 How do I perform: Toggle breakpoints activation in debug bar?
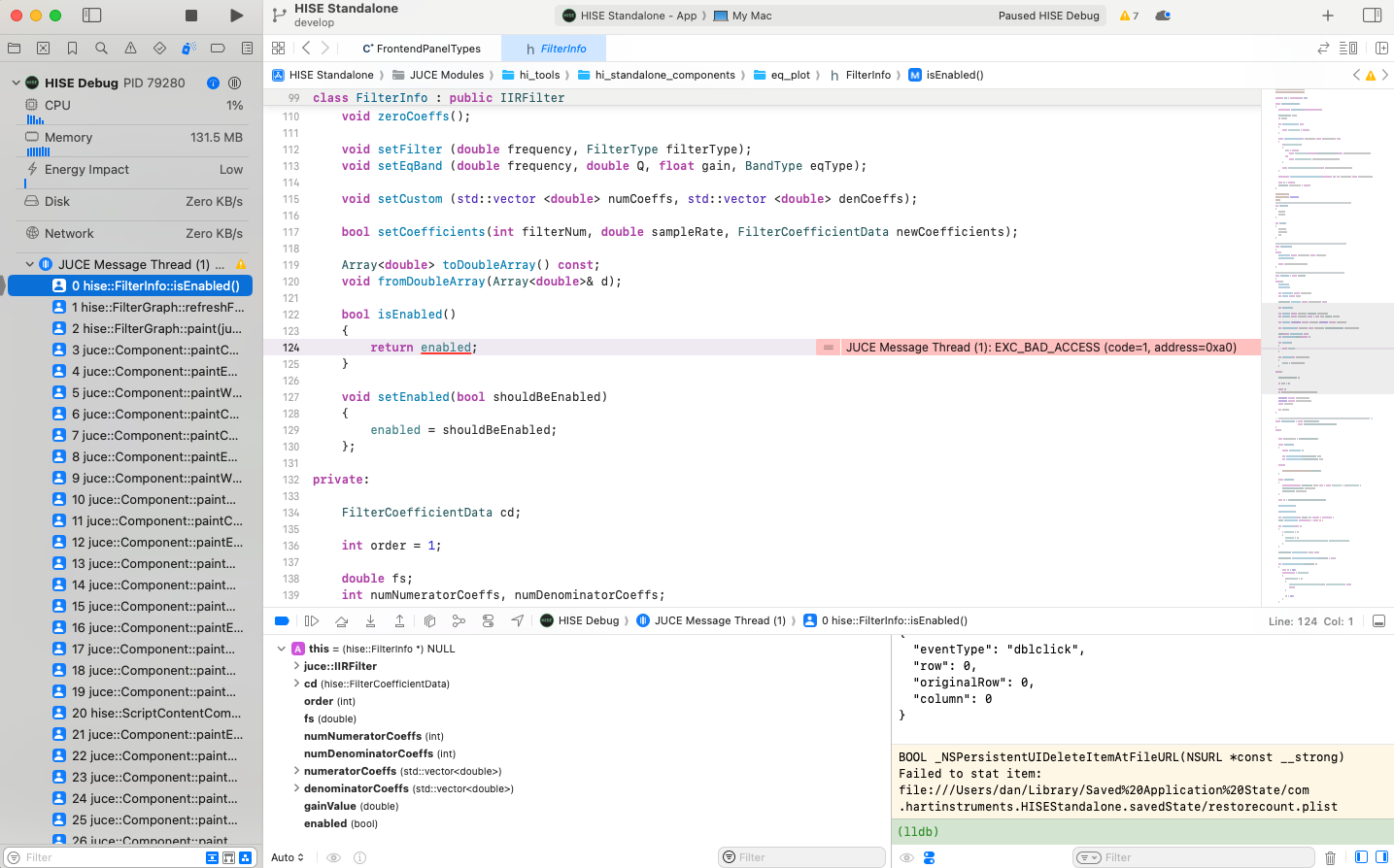282,620
